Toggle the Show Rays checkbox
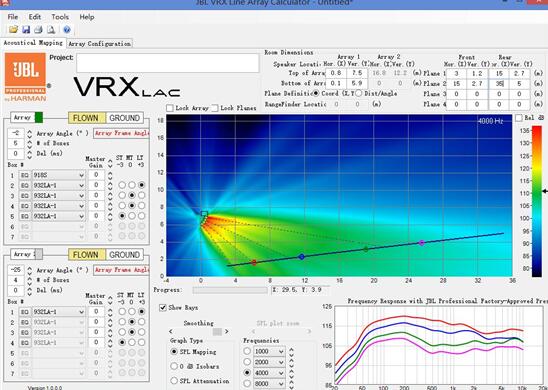 [x=163, y=308]
